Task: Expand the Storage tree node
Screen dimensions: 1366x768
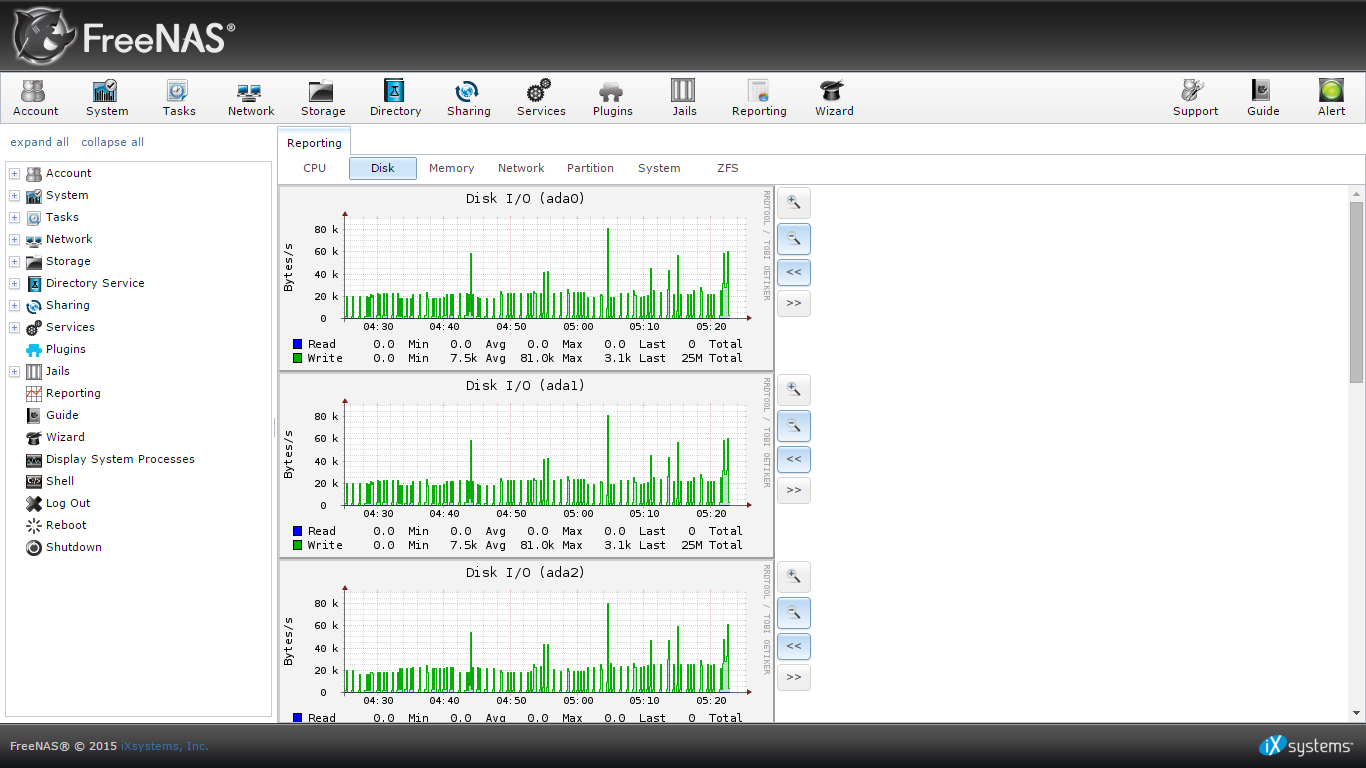Action: [x=15, y=262]
